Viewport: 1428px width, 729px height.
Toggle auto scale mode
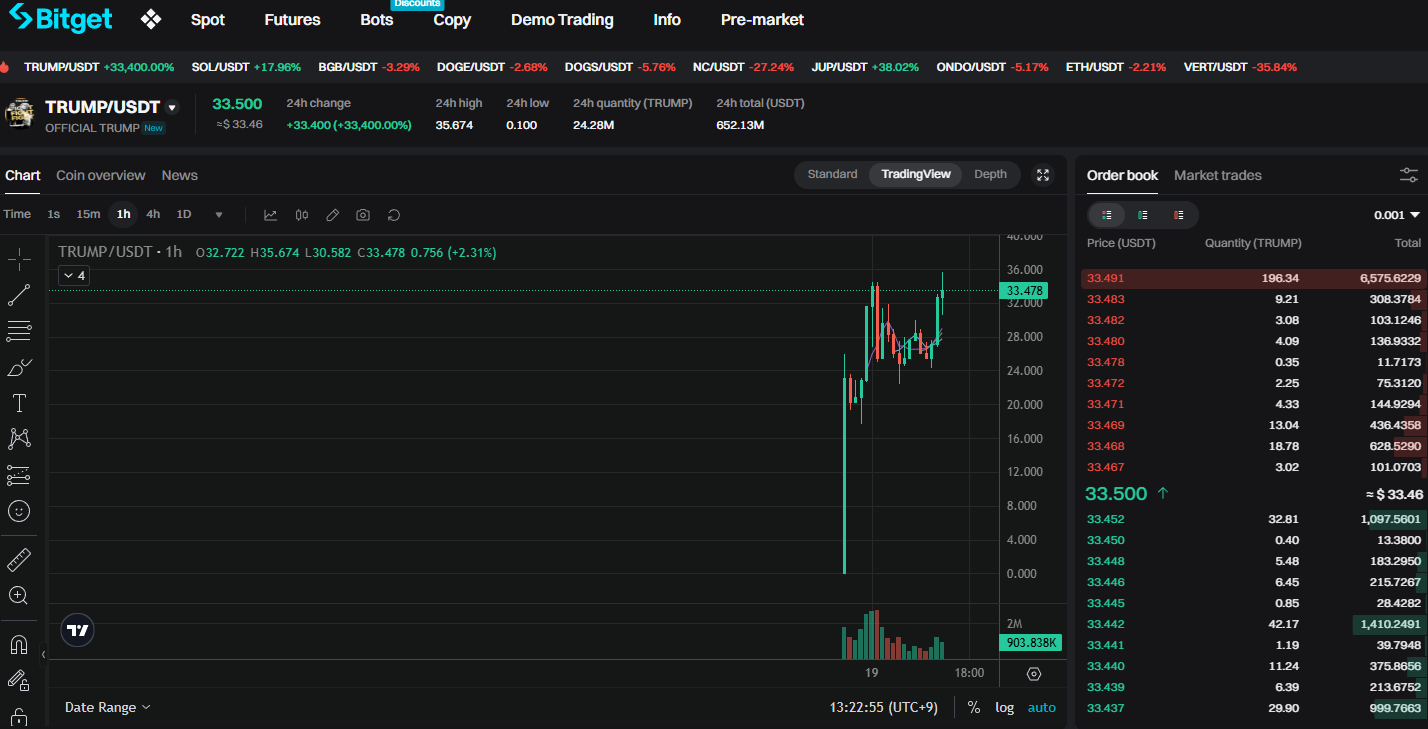(x=1042, y=707)
